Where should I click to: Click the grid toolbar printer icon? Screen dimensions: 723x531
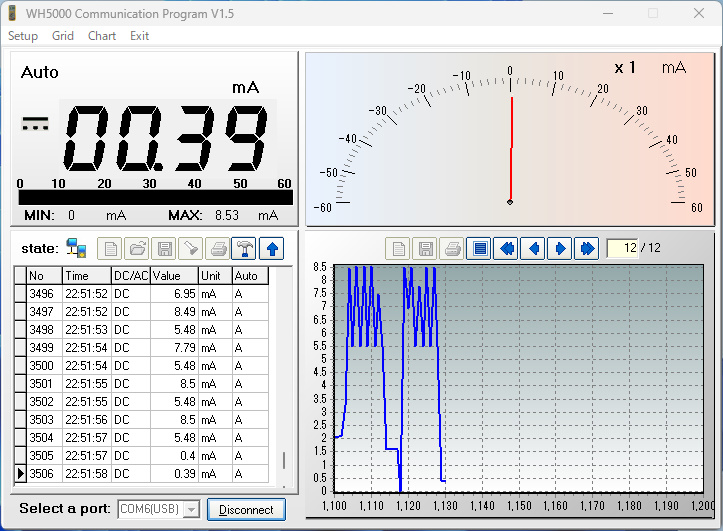(217, 248)
